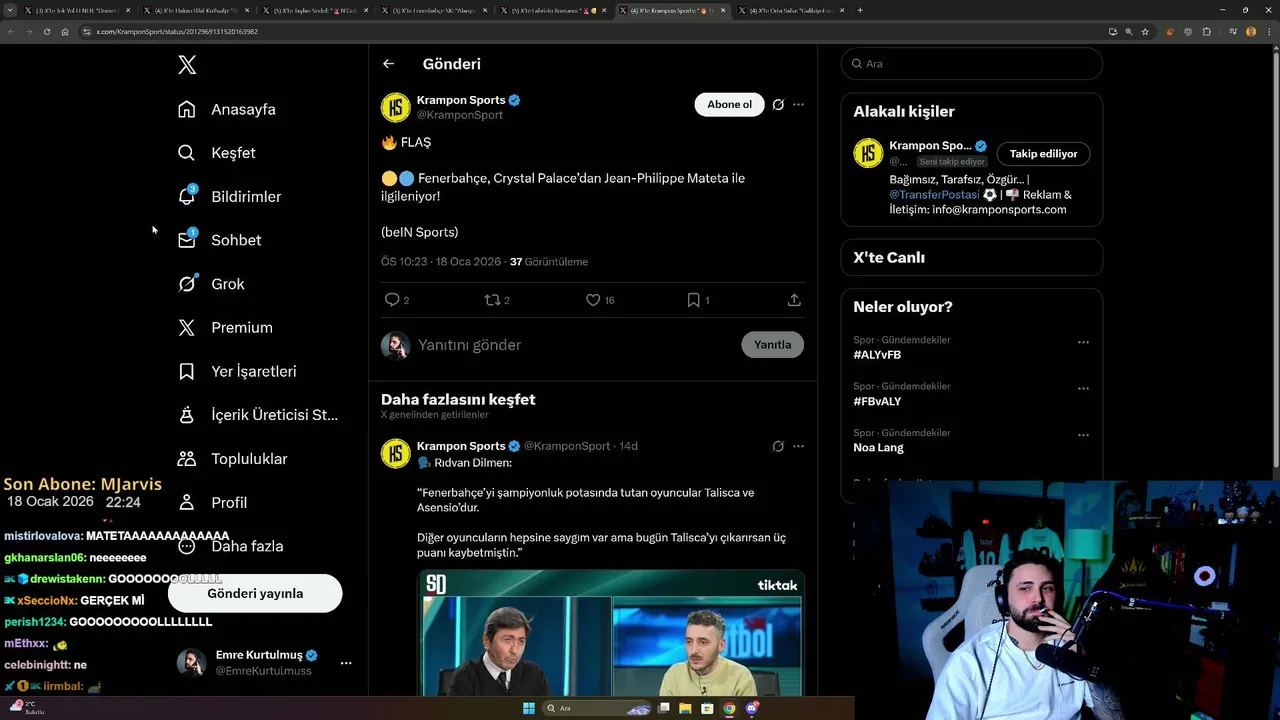
Task: Switch to the Fabrizio Romano tab
Action: [554, 10]
